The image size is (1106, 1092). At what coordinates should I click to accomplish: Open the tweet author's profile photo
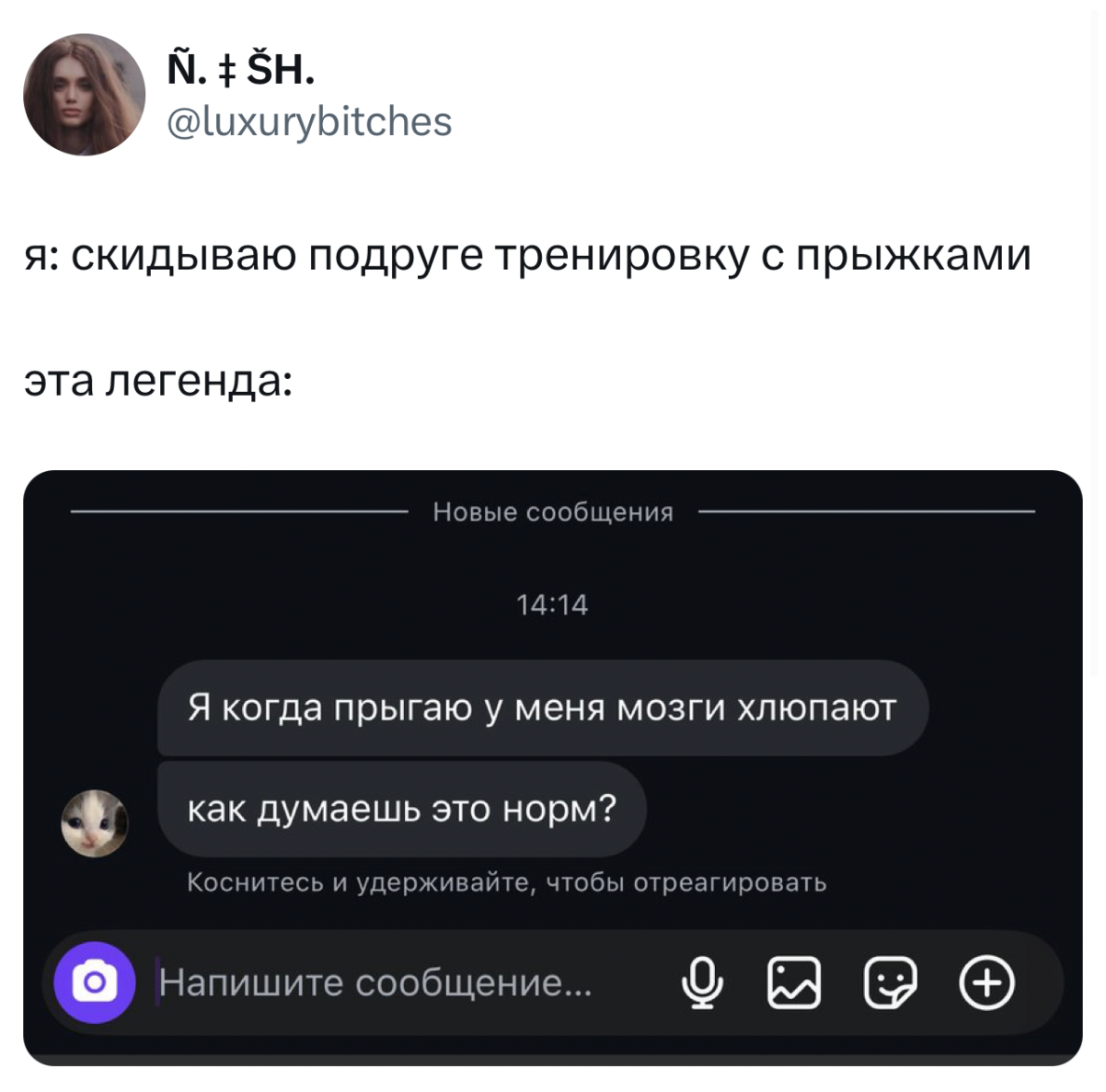pos(85,95)
